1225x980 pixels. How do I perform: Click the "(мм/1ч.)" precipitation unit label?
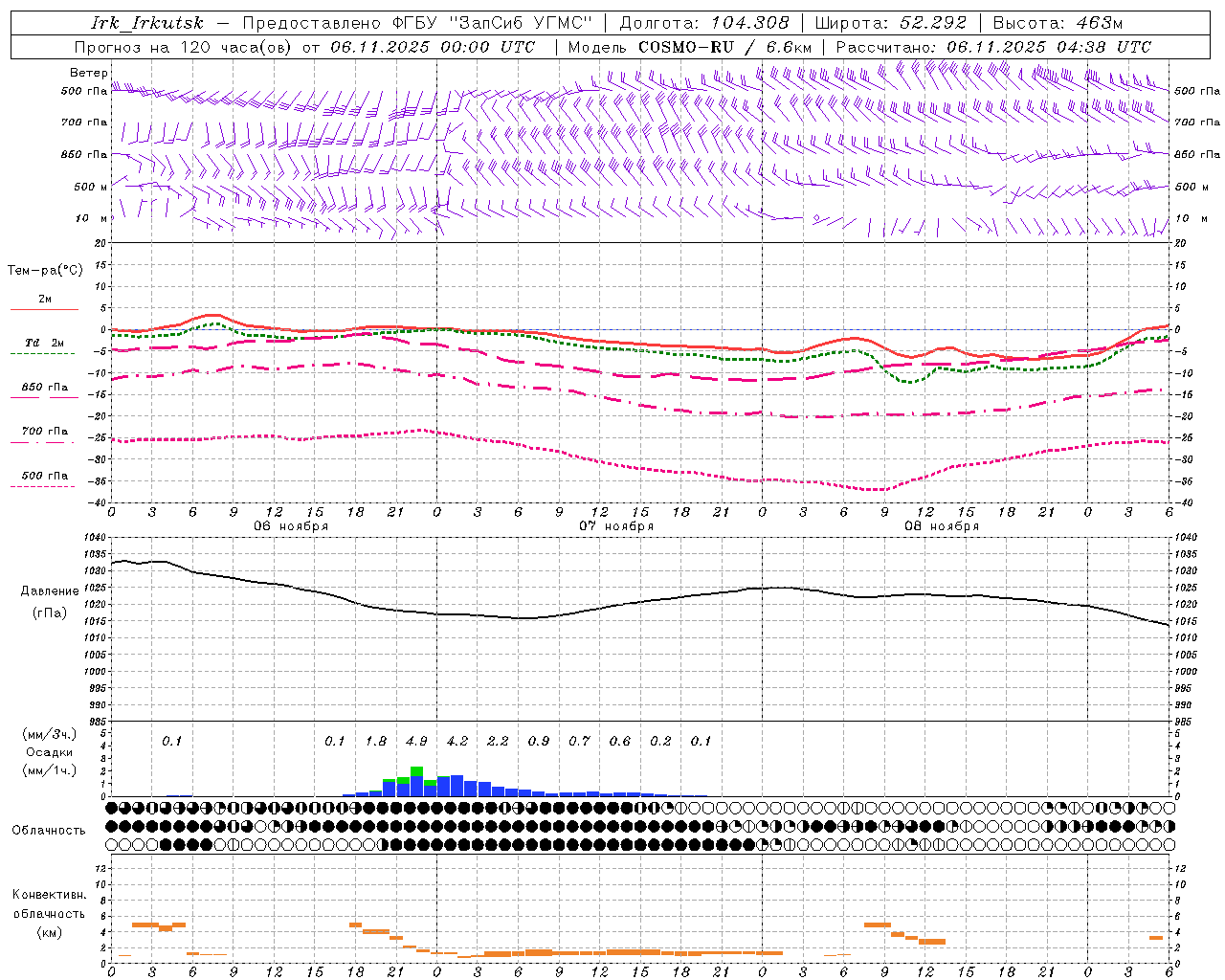[50, 770]
